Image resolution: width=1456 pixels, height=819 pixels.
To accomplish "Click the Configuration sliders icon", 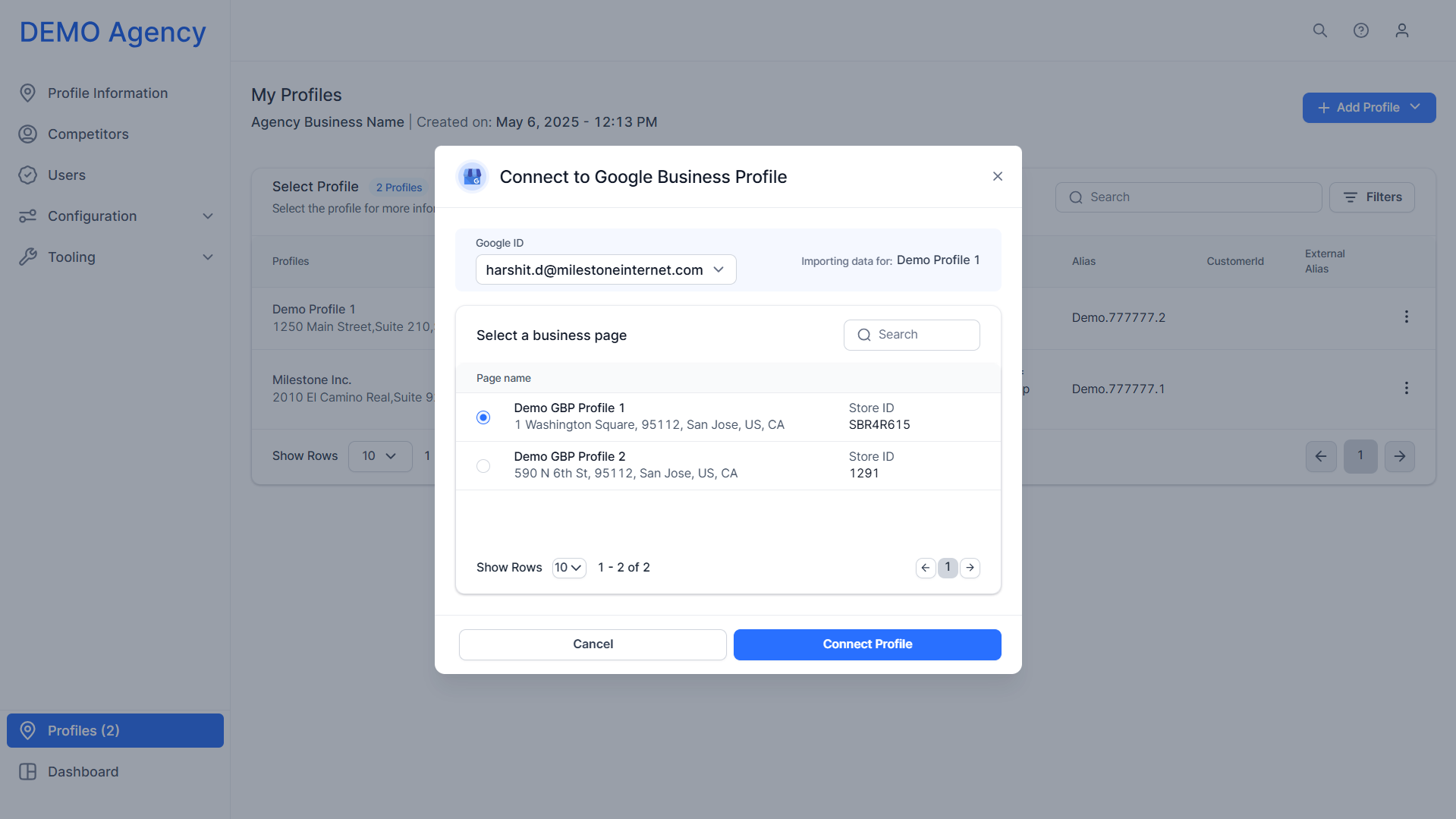I will tap(27, 216).
